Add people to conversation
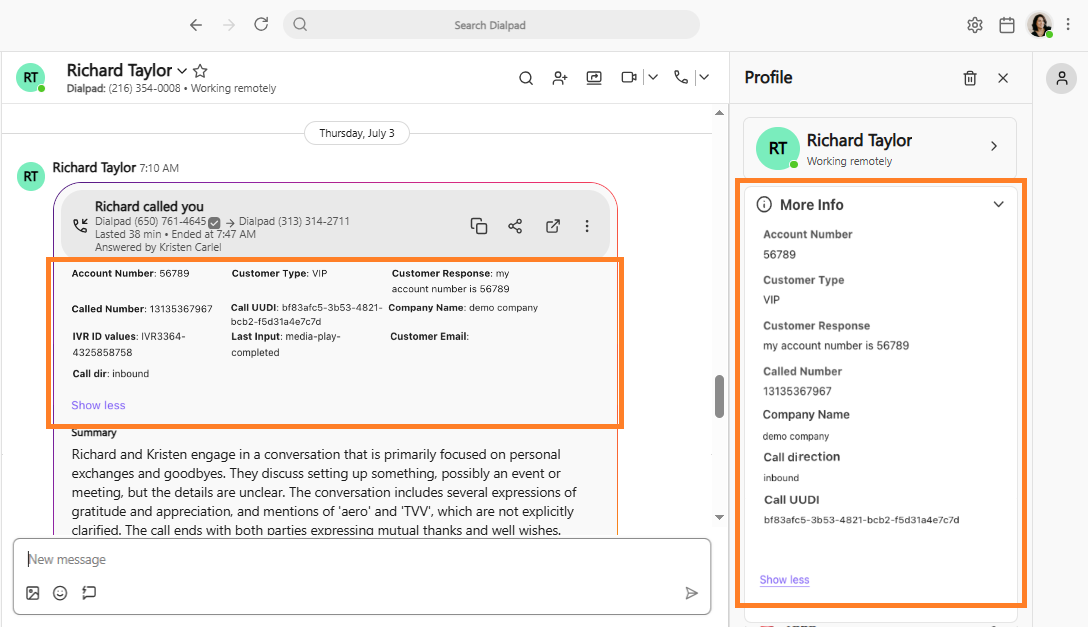Image resolution: width=1091 pixels, height=627 pixels. pos(560,78)
